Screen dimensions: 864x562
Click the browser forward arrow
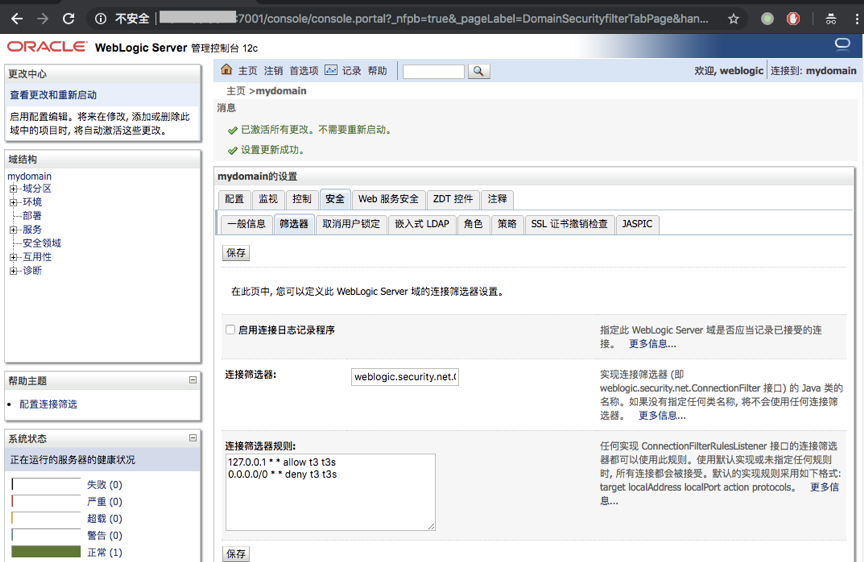[42, 19]
